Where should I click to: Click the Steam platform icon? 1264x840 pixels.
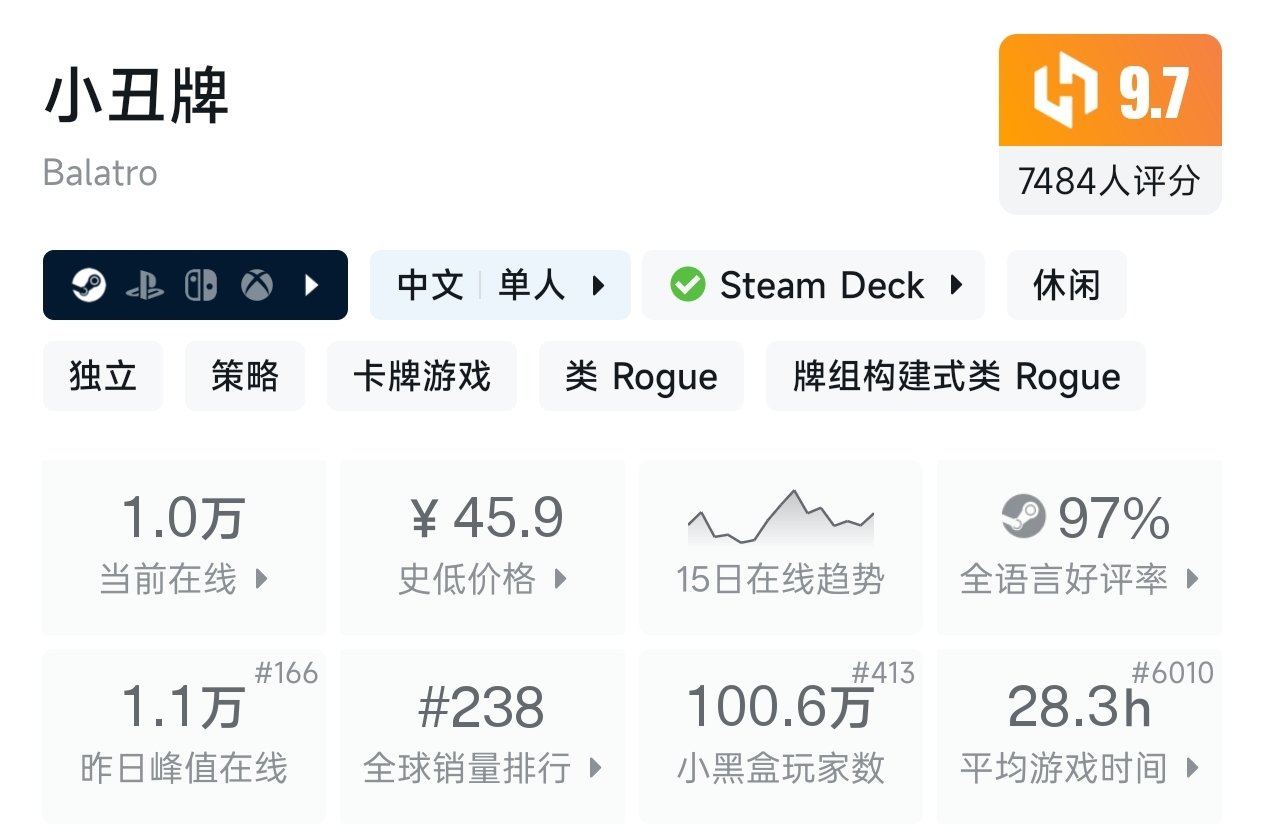pyautogui.click(x=89, y=286)
